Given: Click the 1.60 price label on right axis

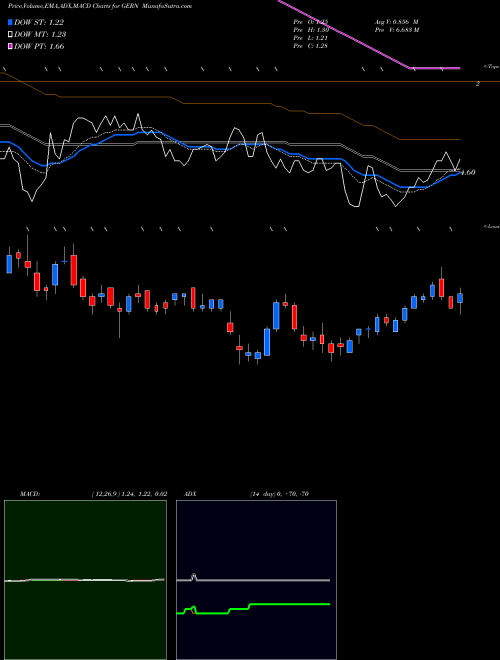Looking at the screenshot, I should pos(468,172).
